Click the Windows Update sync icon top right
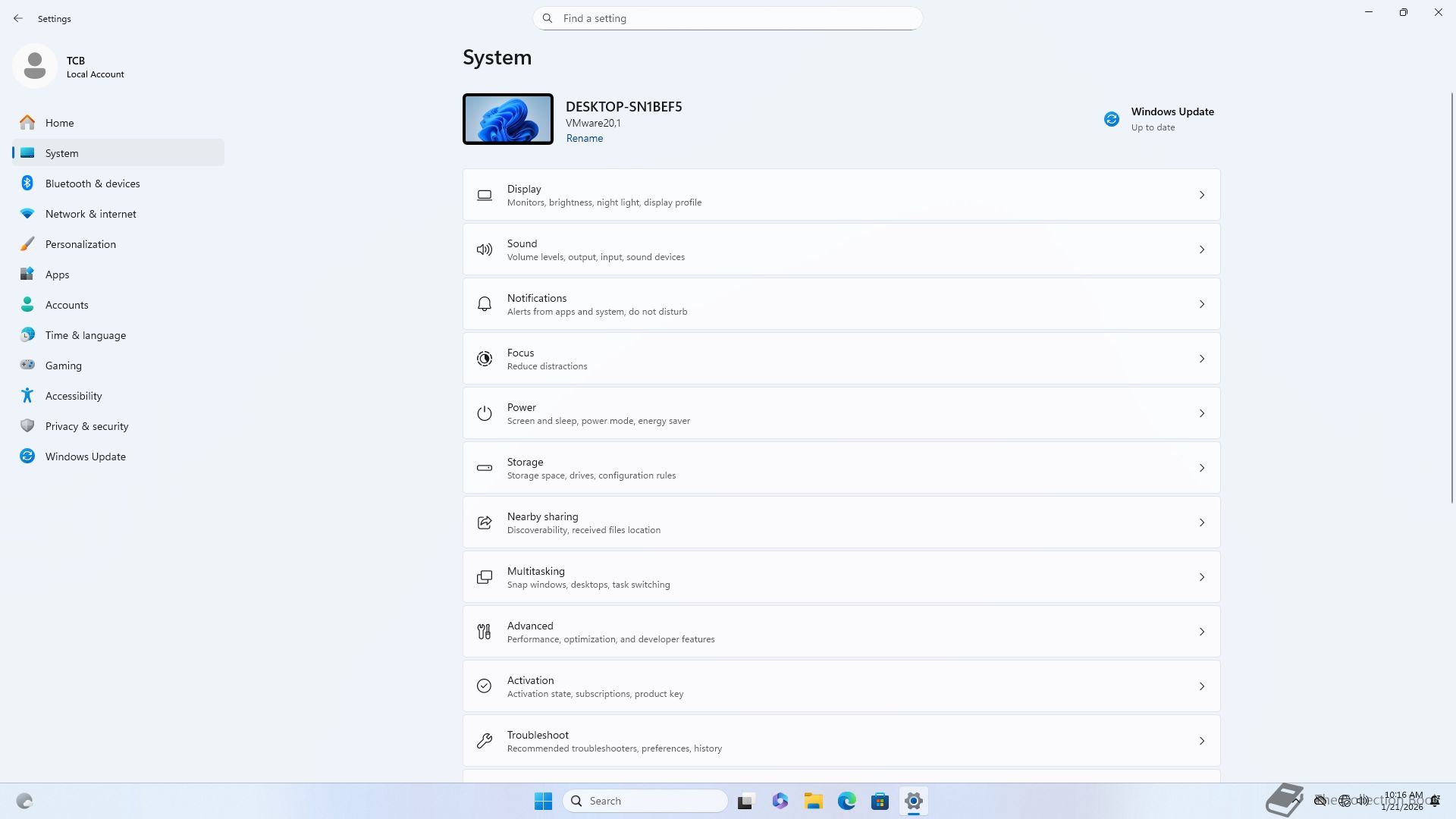This screenshot has height=819, width=1456. click(1111, 119)
